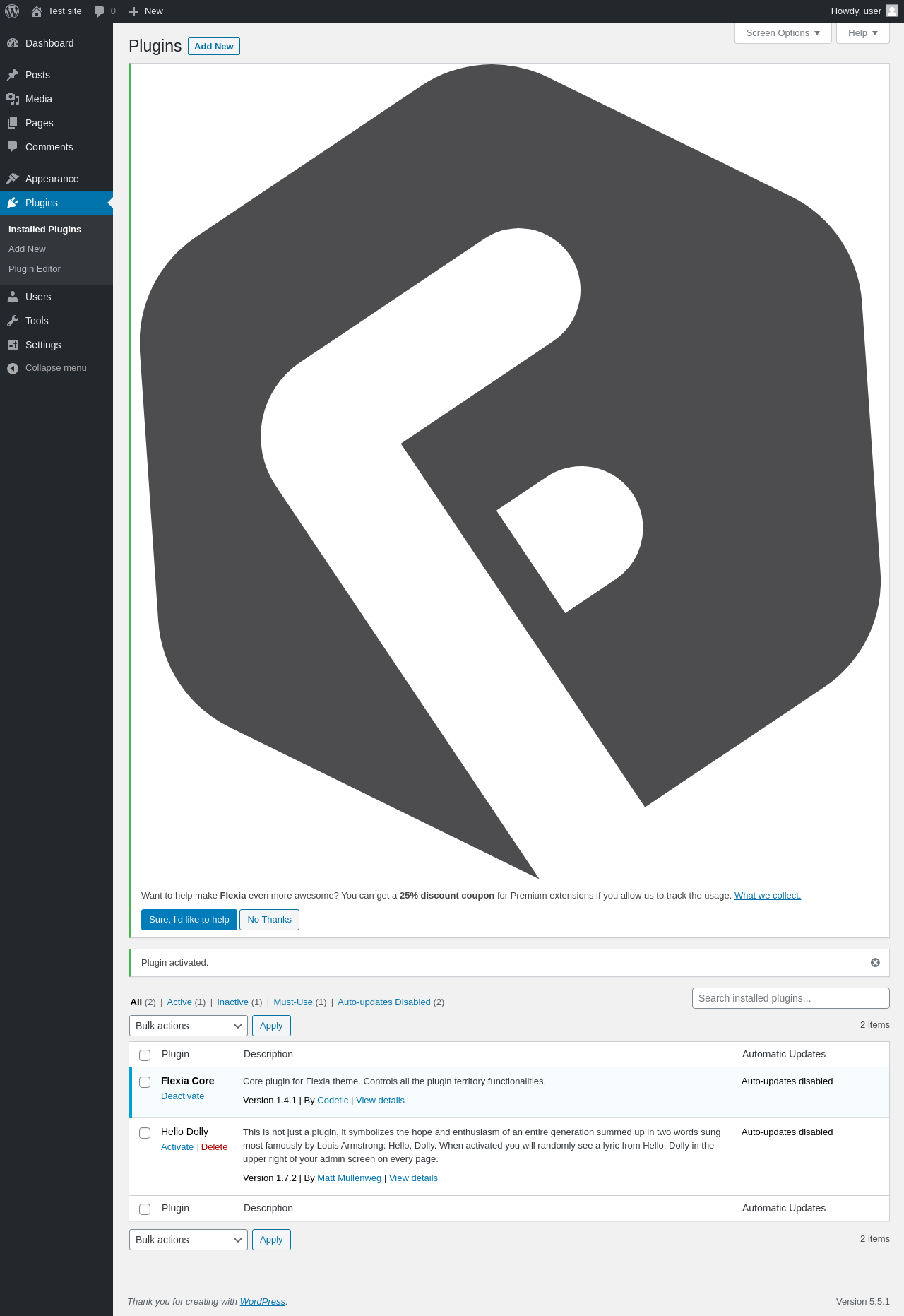The image size is (904, 1316).
Task: Click the Collapse menu label
Action: tap(56, 368)
